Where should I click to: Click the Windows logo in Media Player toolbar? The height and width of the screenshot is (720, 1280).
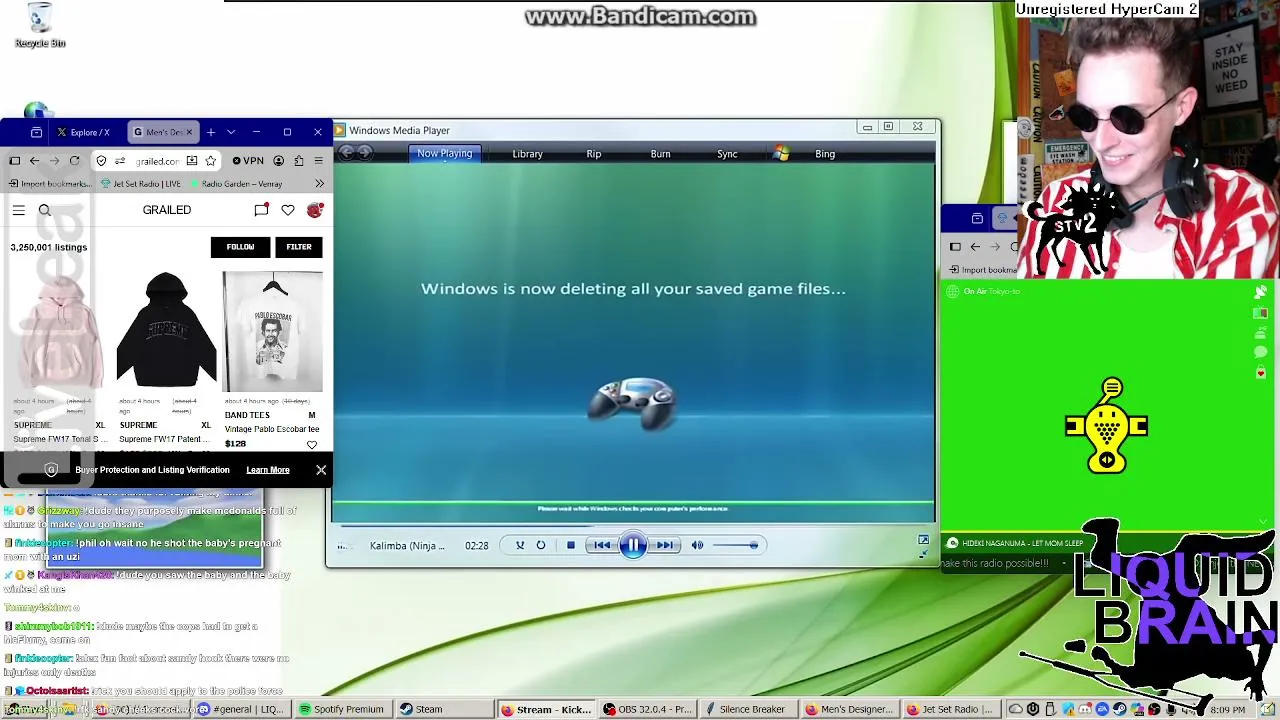coord(781,153)
